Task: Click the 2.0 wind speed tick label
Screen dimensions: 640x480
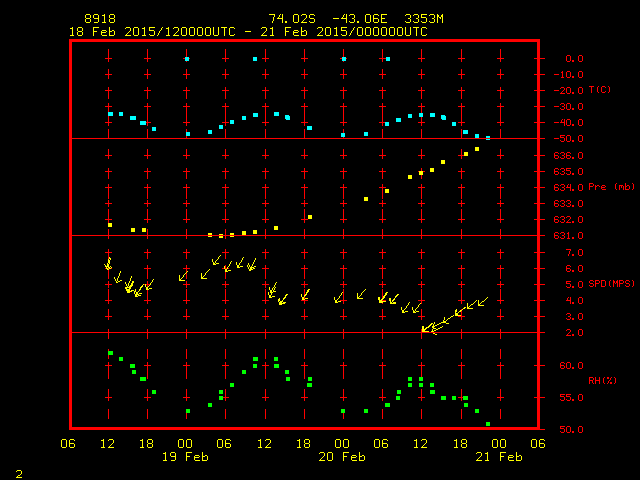Action: pos(574,333)
